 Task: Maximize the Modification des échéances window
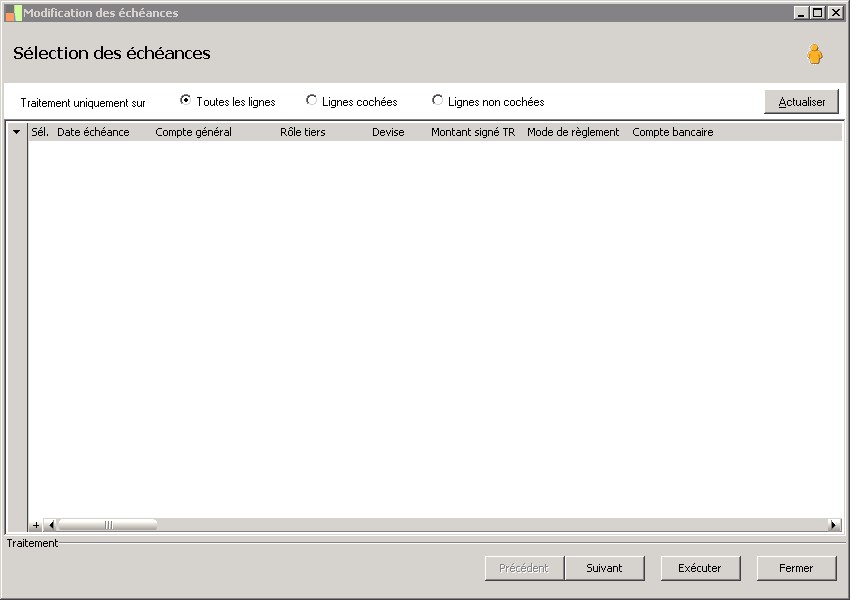(x=818, y=12)
